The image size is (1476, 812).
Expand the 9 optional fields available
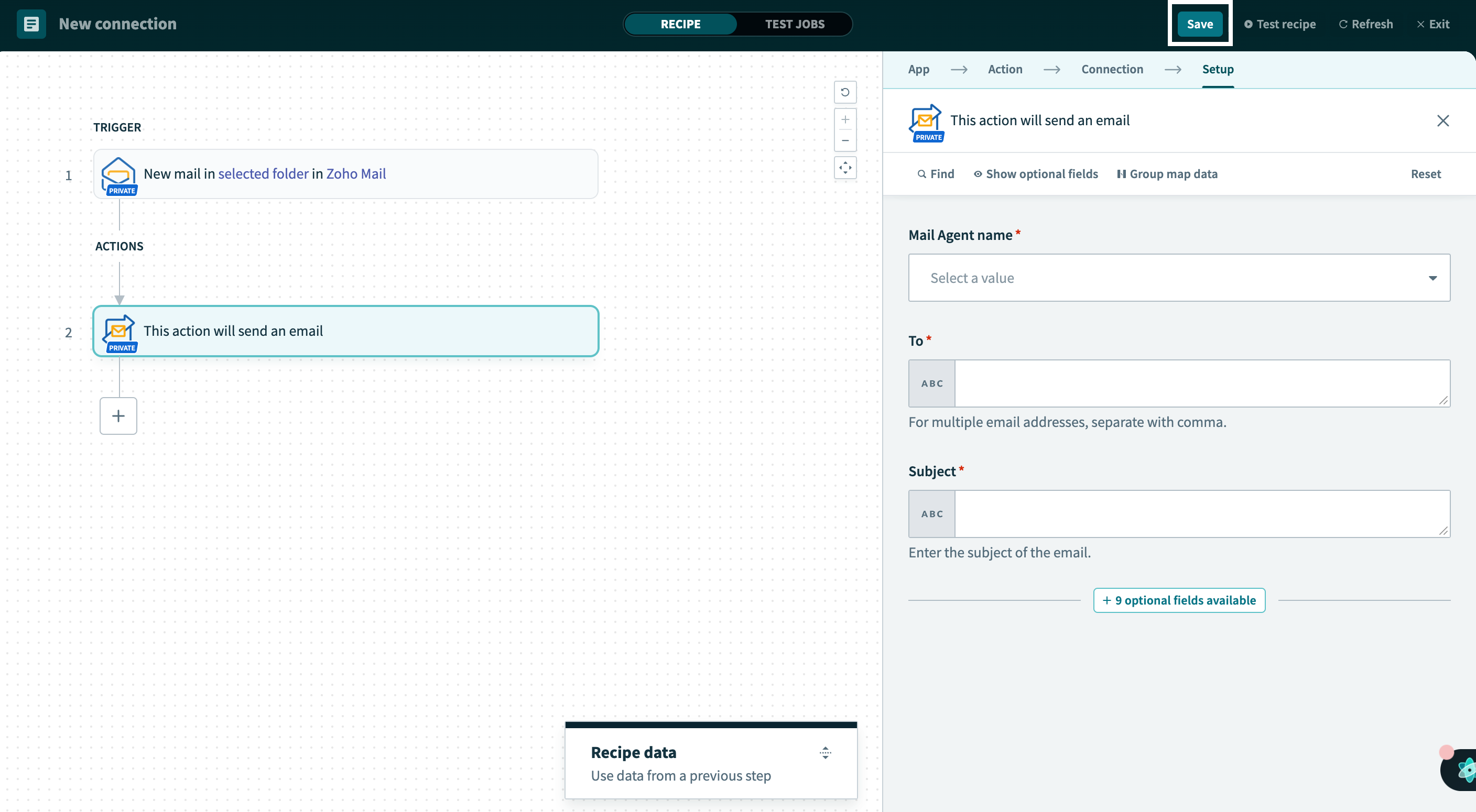(1179, 600)
